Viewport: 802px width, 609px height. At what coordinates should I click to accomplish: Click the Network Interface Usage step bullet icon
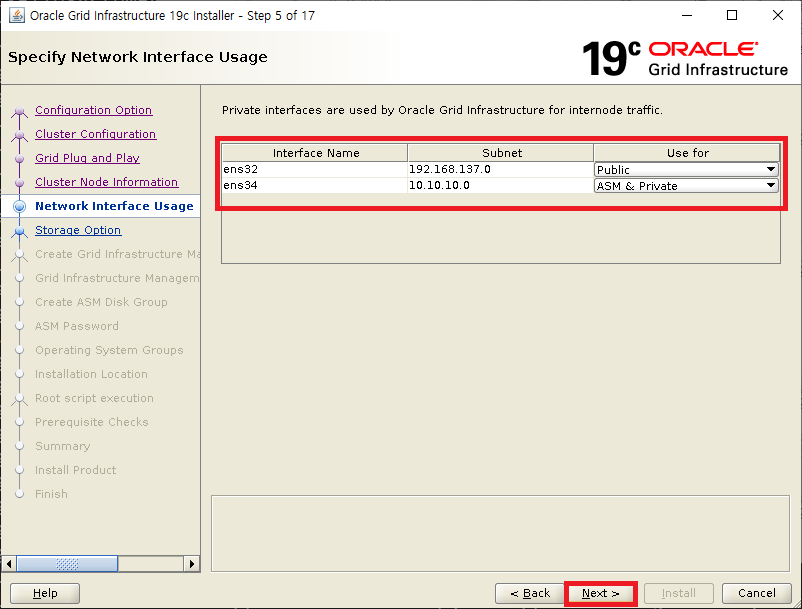pyautogui.click(x=19, y=206)
